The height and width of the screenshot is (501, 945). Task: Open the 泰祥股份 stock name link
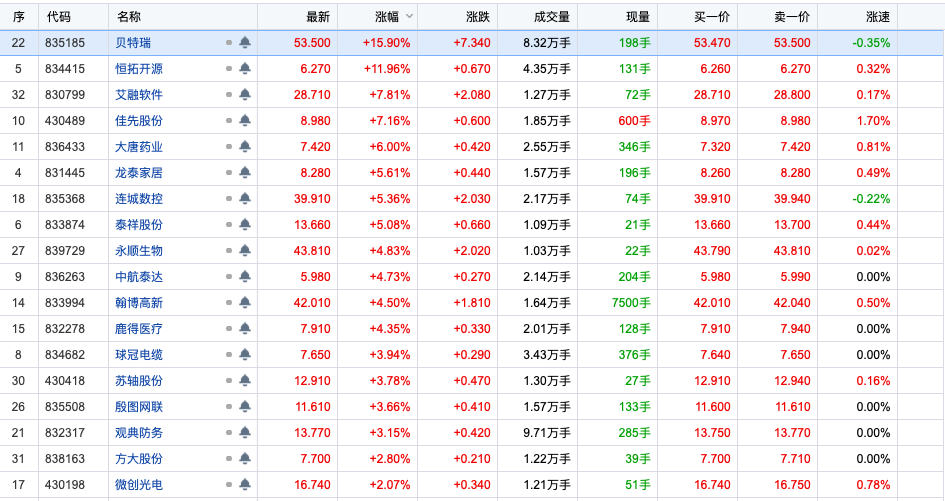(x=139, y=225)
